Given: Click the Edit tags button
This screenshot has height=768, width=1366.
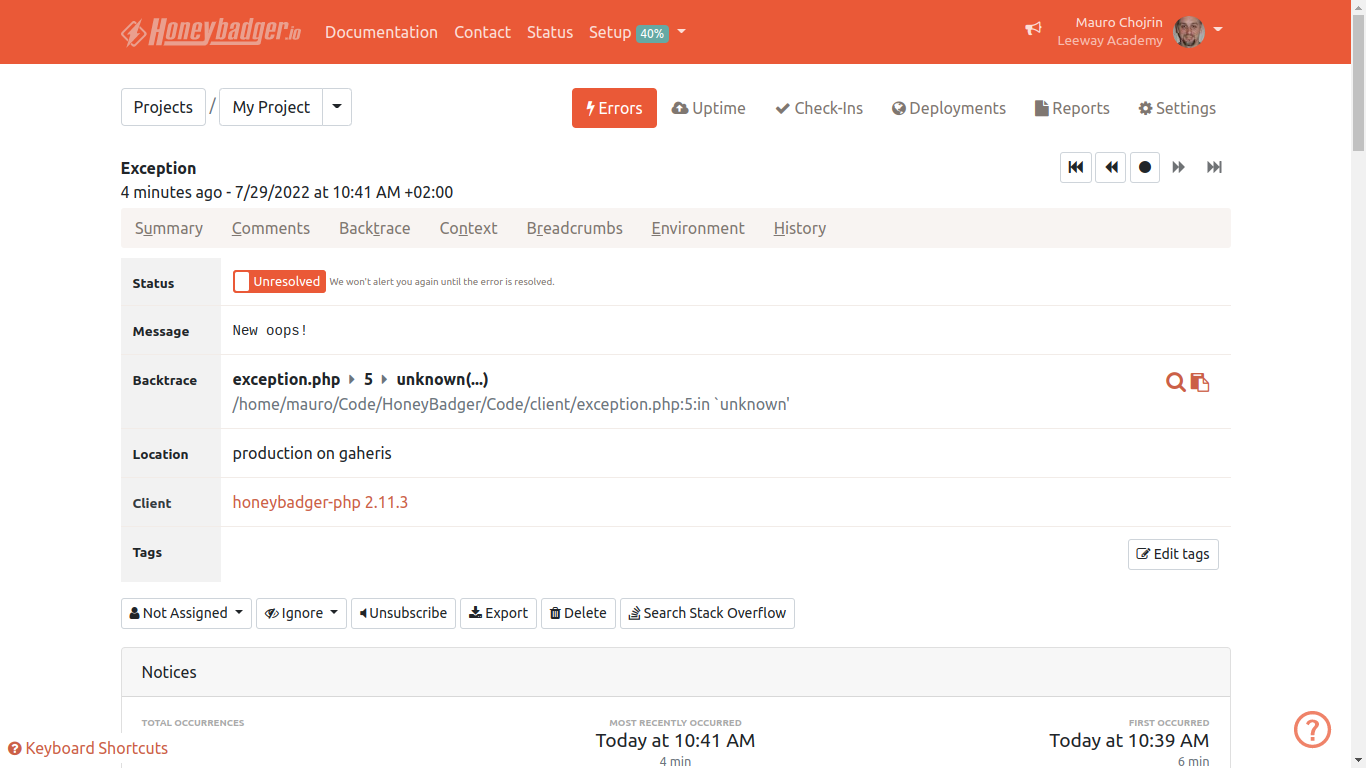Looking at the screenshot, I should (1173, 554).
